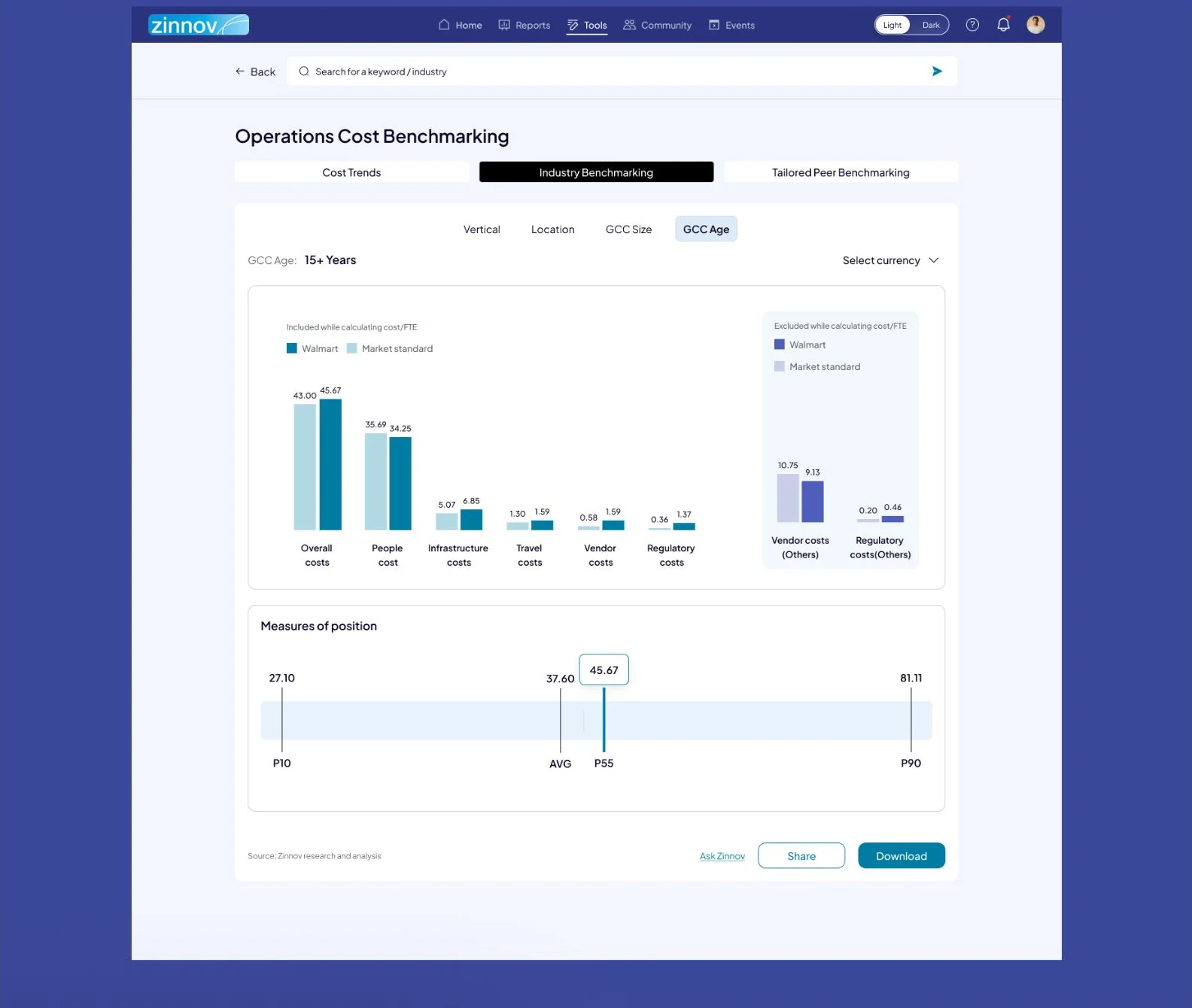
Task: Select the Industry Benchmarking tab
Action: (596, 172)
